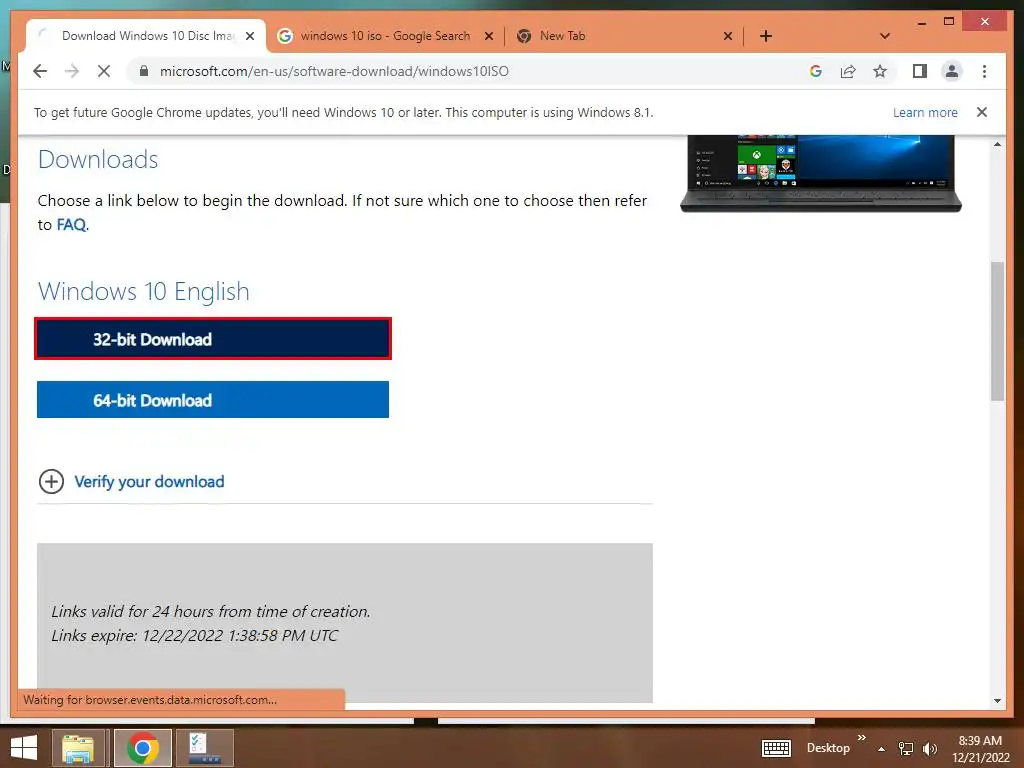Screen dimensions: 1024x768
Task: Click the links expire date text
Action: pyautogui.click(x=195, y=635)
